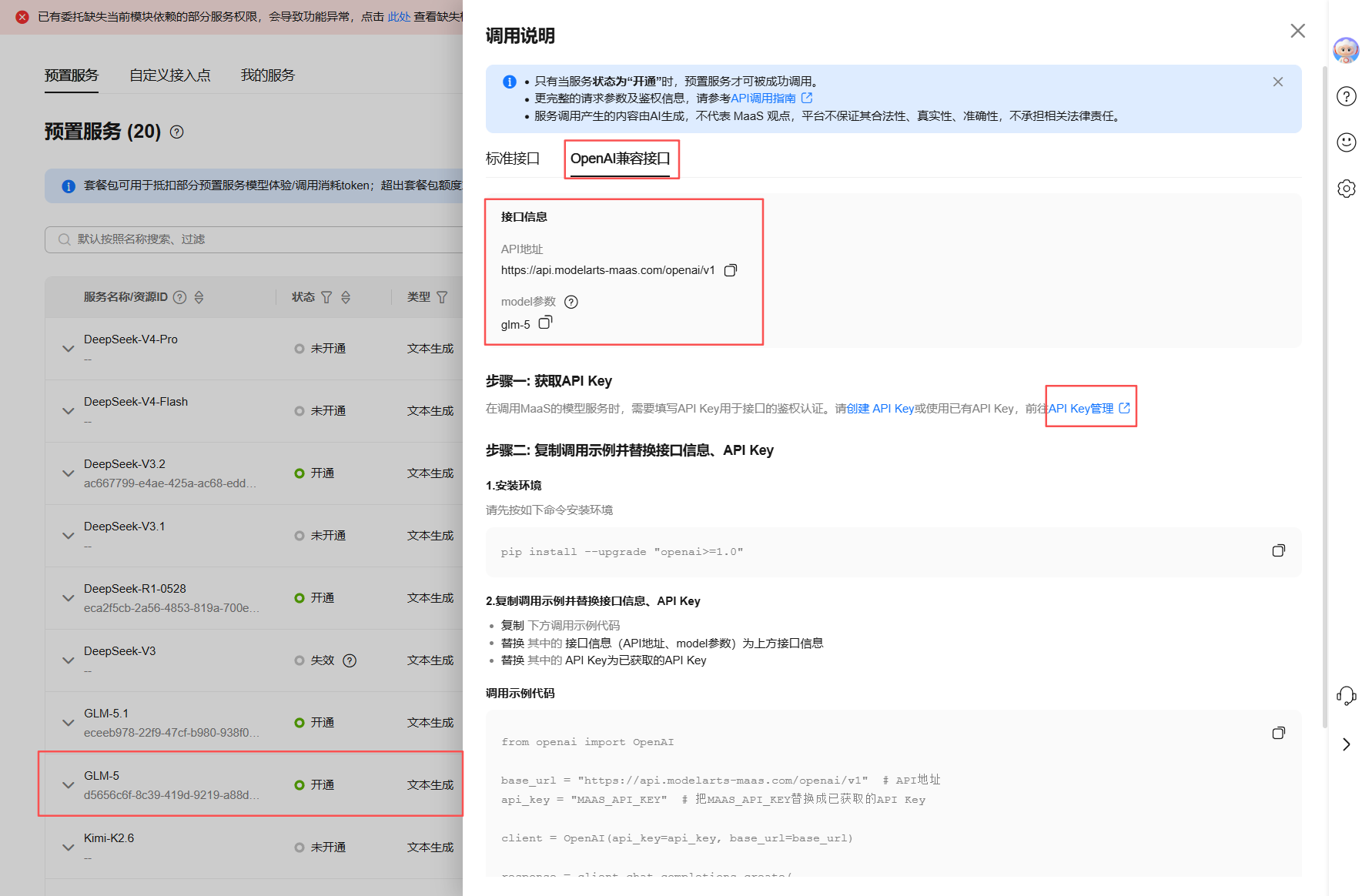Show help for 服务名称/资源ID column
The width and height of the screenshot is (1362, 896).
pyautogui.click(x=180, y=297)
